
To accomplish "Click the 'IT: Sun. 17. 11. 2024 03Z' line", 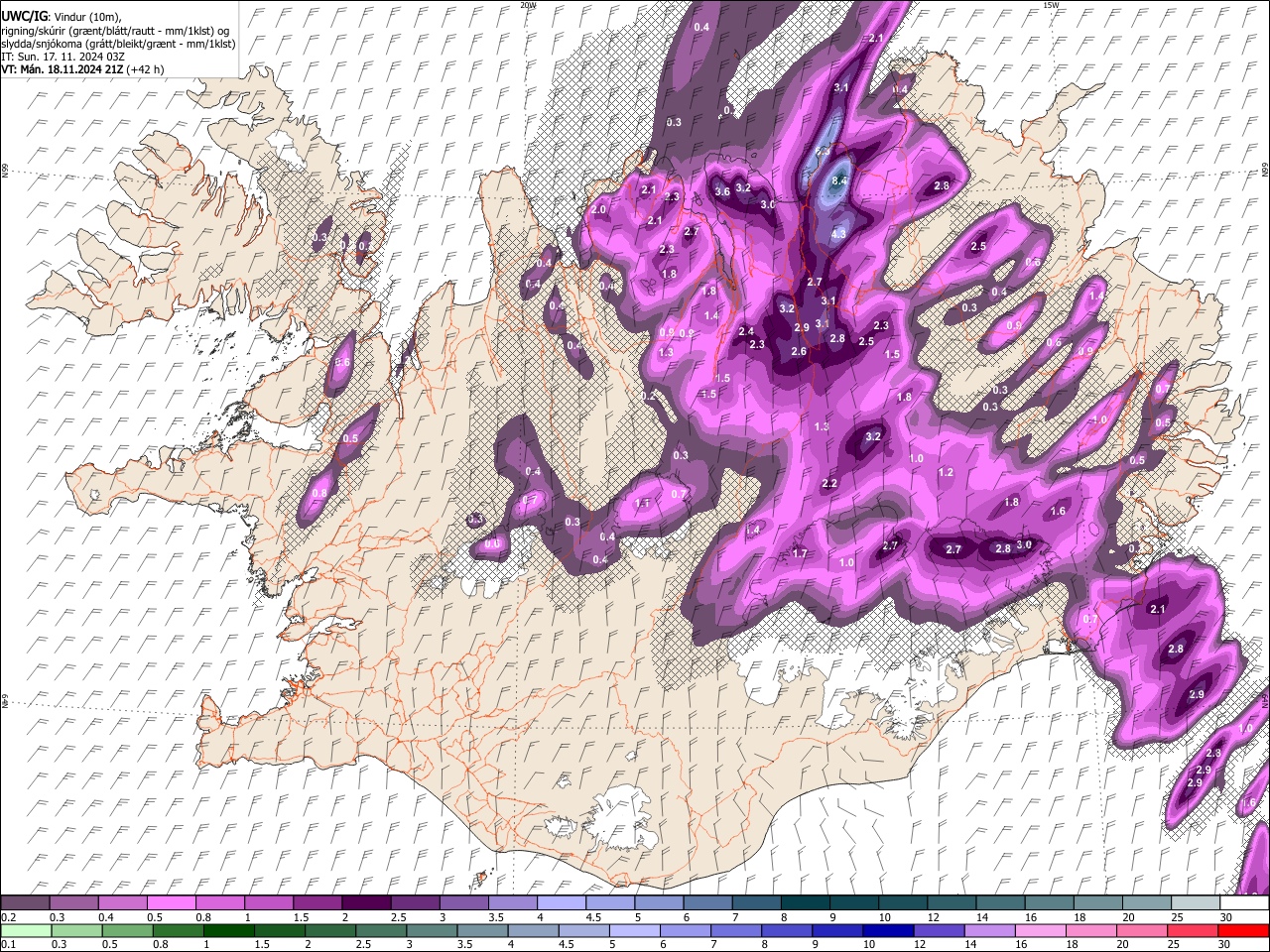I will coord(63,57).
